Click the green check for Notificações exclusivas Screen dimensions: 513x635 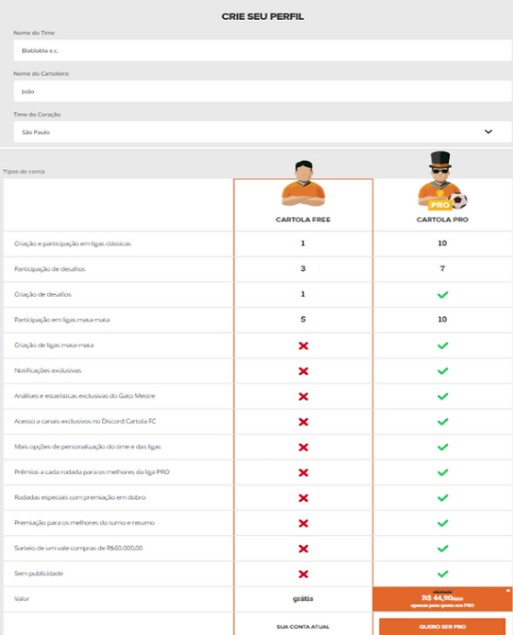(x=443, y=371)
